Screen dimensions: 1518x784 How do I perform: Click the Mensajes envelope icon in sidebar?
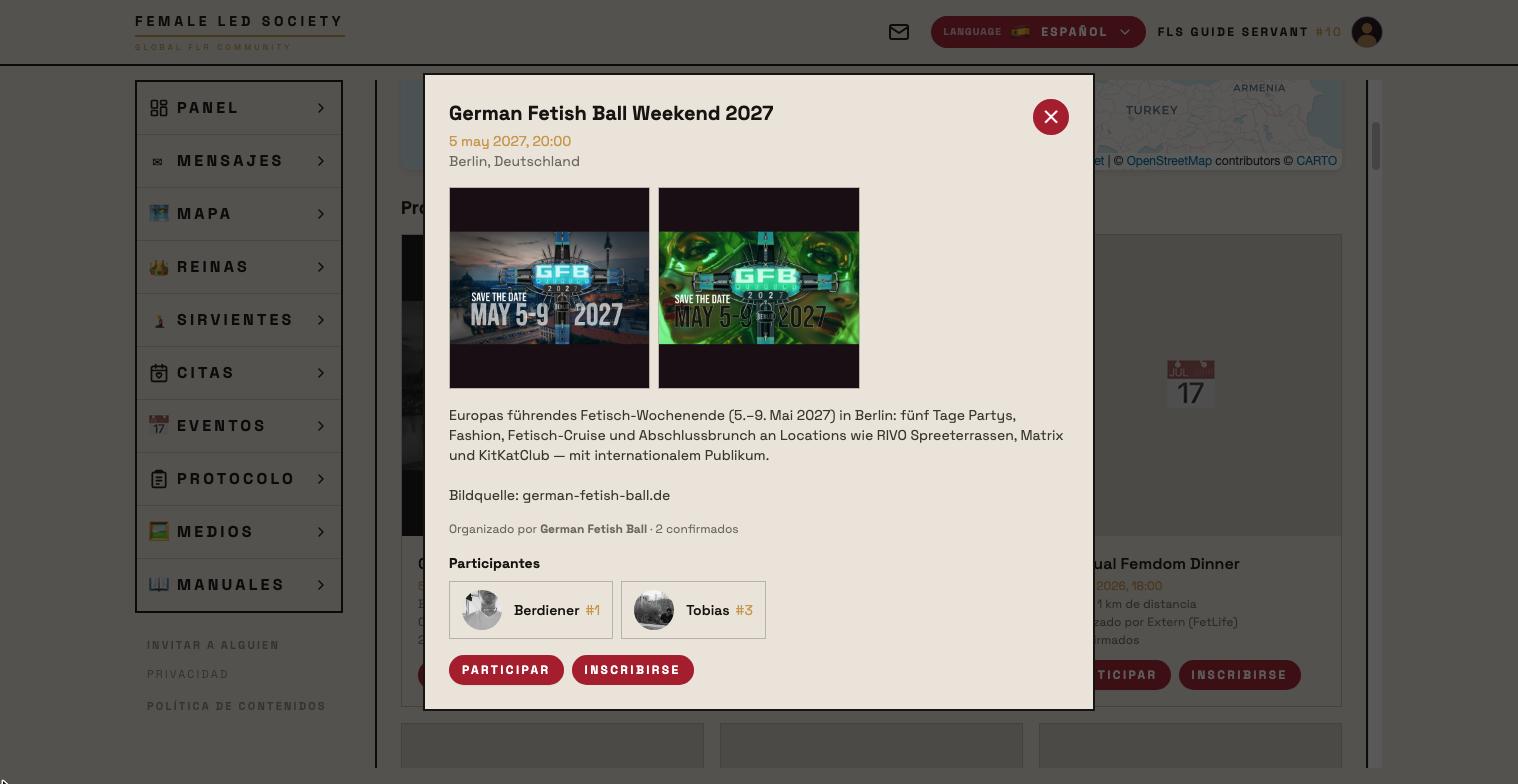(158, 161)
